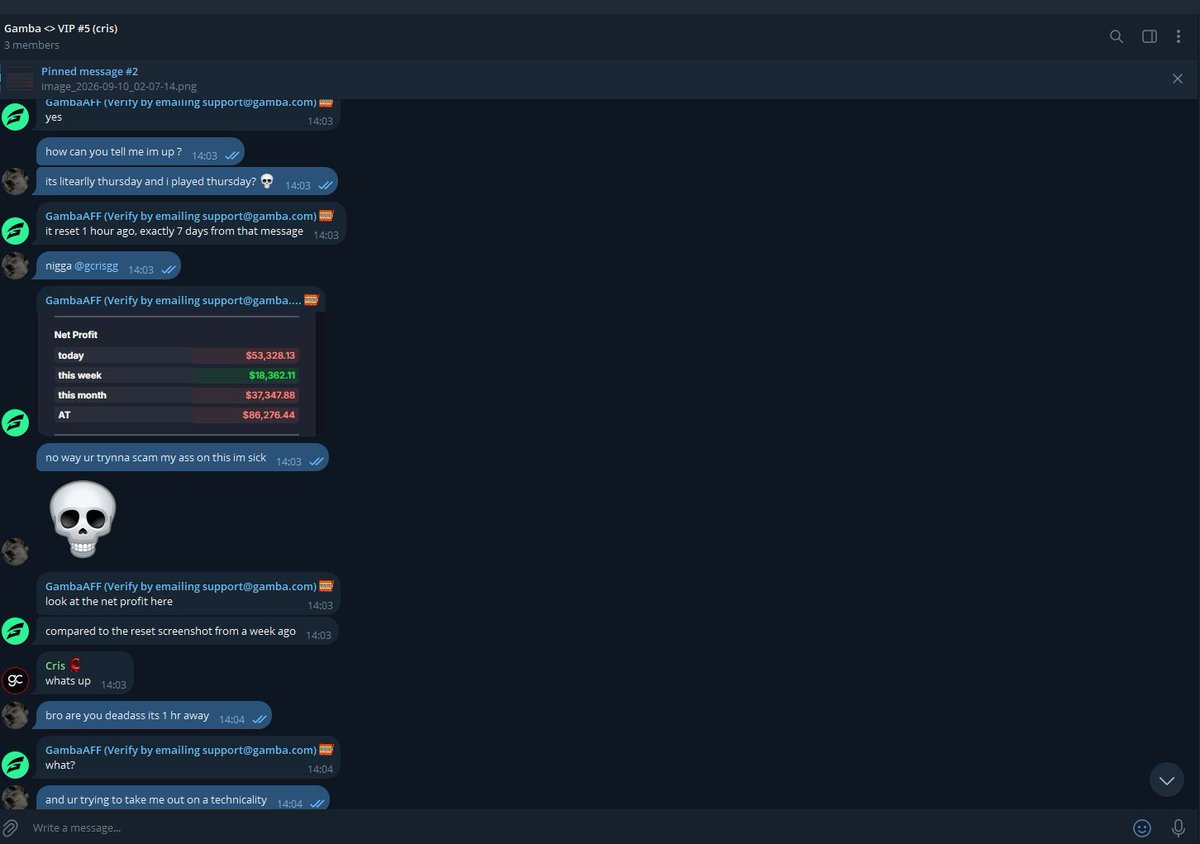Viewport: 1200px width, 844px height.
Task: Click the 'how can you tell me im up ?' message
Action: click(141, 152)
